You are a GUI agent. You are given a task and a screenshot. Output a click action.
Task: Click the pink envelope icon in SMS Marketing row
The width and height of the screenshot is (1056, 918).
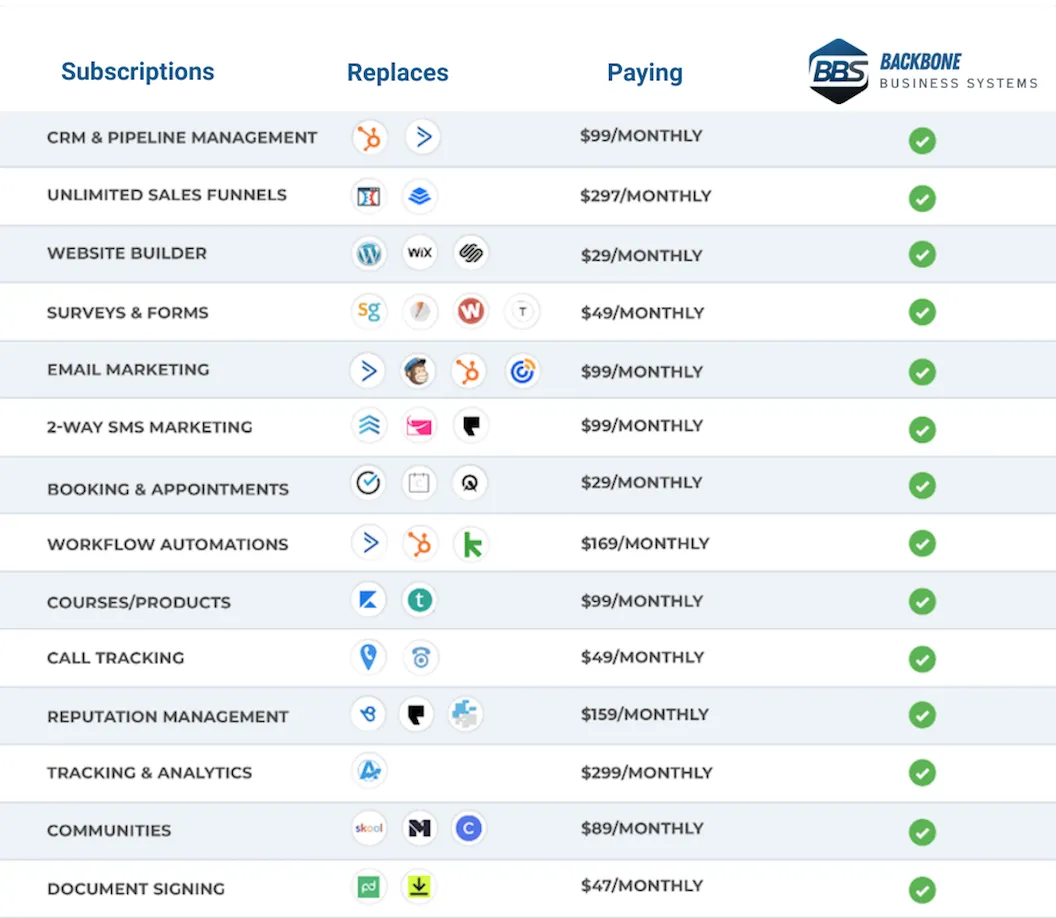coord(420,426)
